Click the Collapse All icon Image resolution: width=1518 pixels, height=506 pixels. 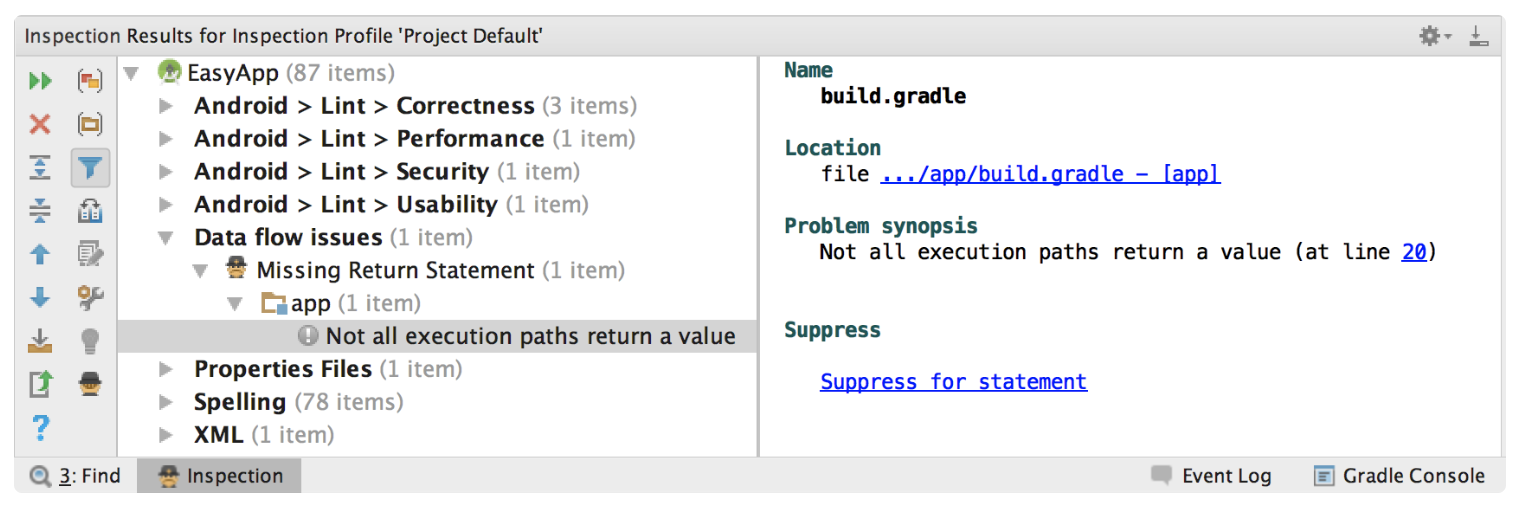coord(40,211)
